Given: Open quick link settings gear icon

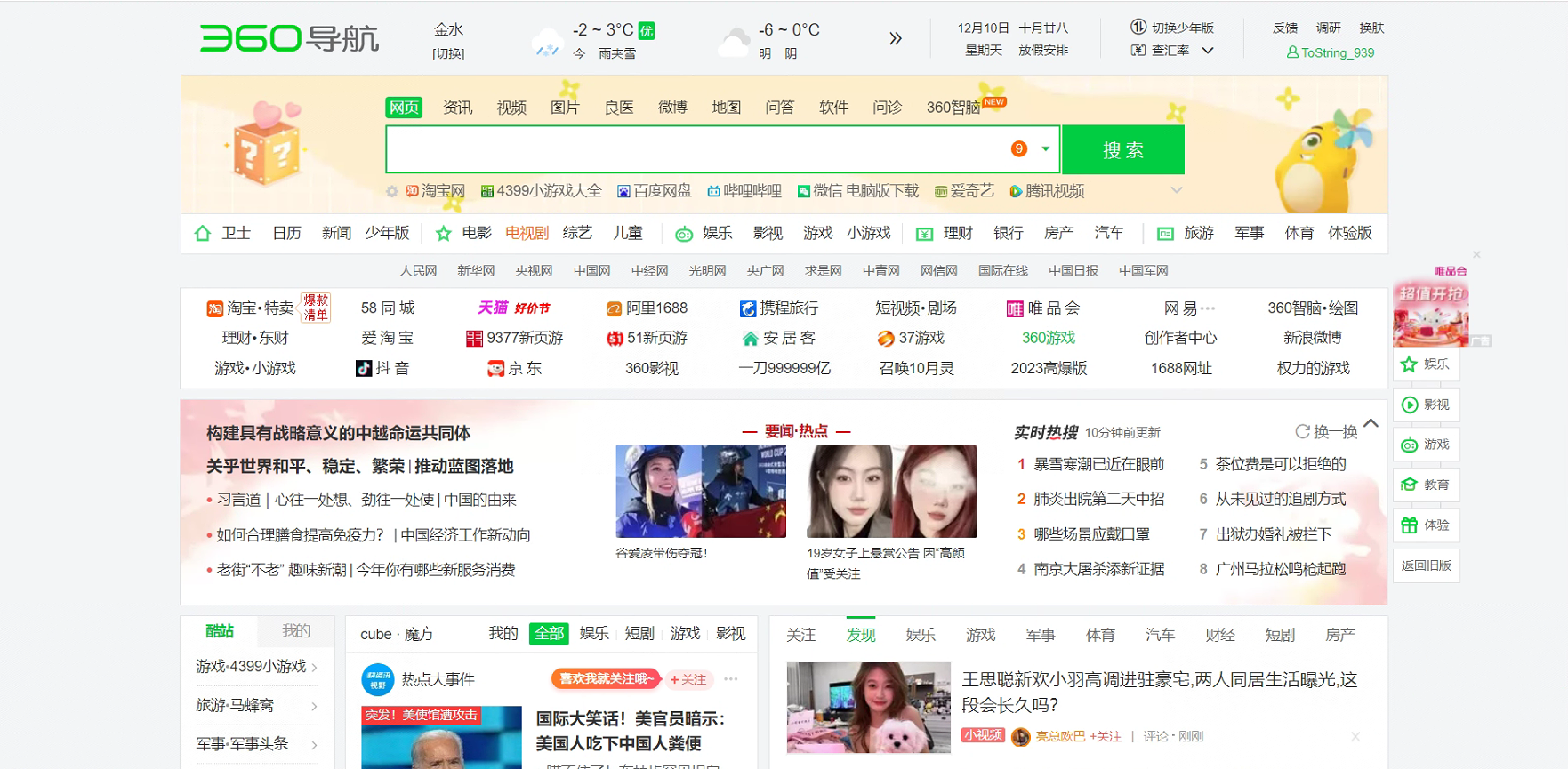Looking at the screenshot, I should (392, 191).
